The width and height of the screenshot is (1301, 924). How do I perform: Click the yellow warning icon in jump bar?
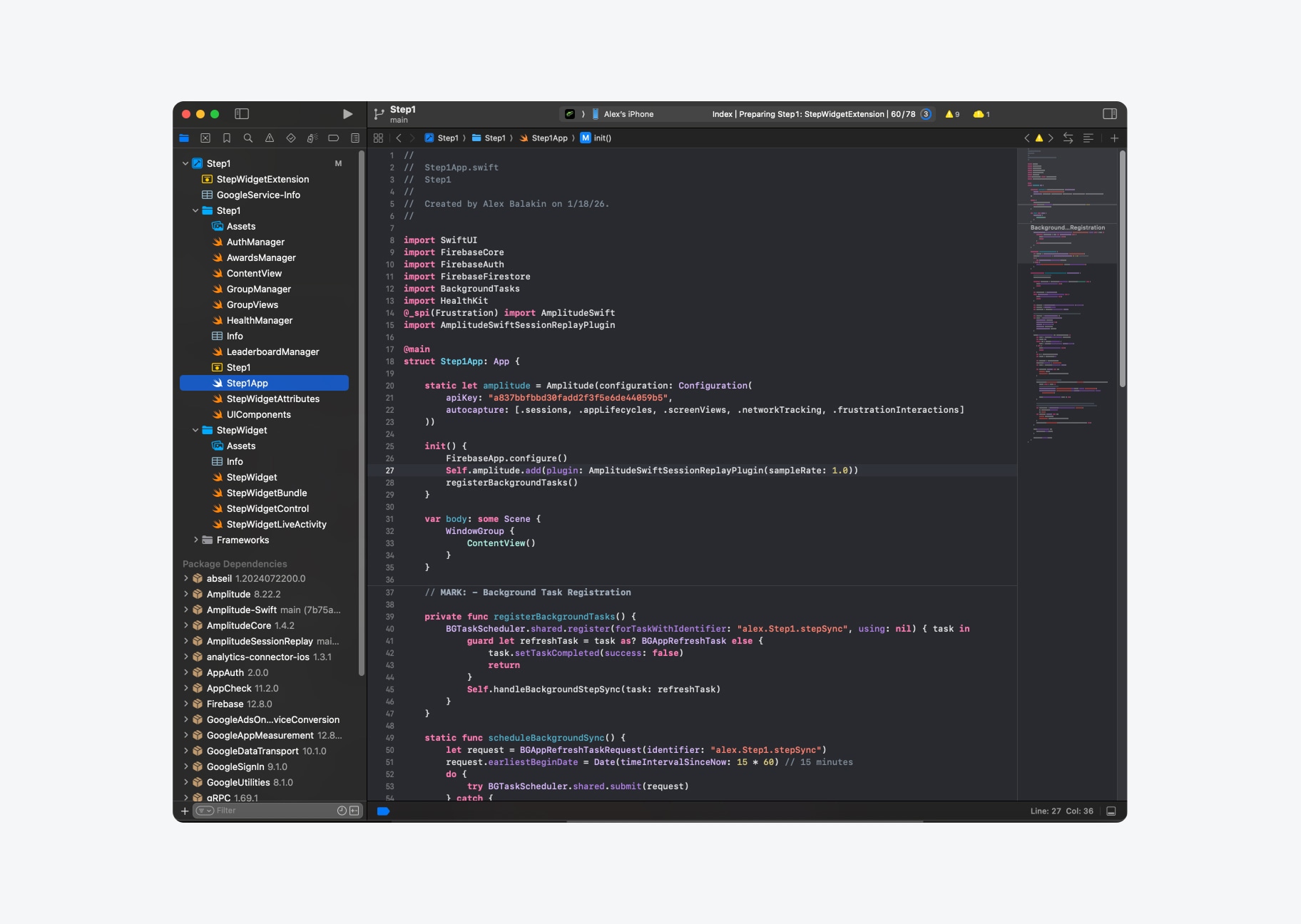coord(1039,138)
